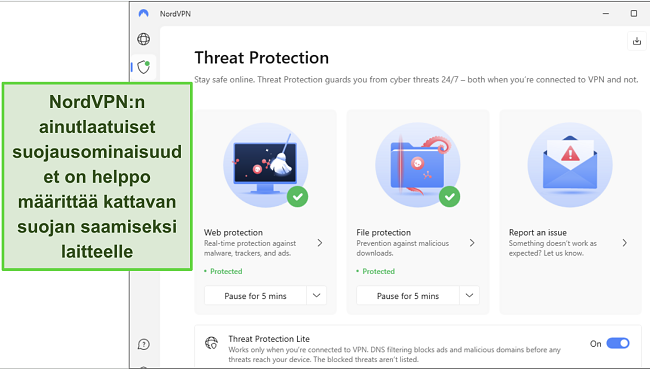
Task: Pause File protection for 5 mins
Action: tap(408, 296)
